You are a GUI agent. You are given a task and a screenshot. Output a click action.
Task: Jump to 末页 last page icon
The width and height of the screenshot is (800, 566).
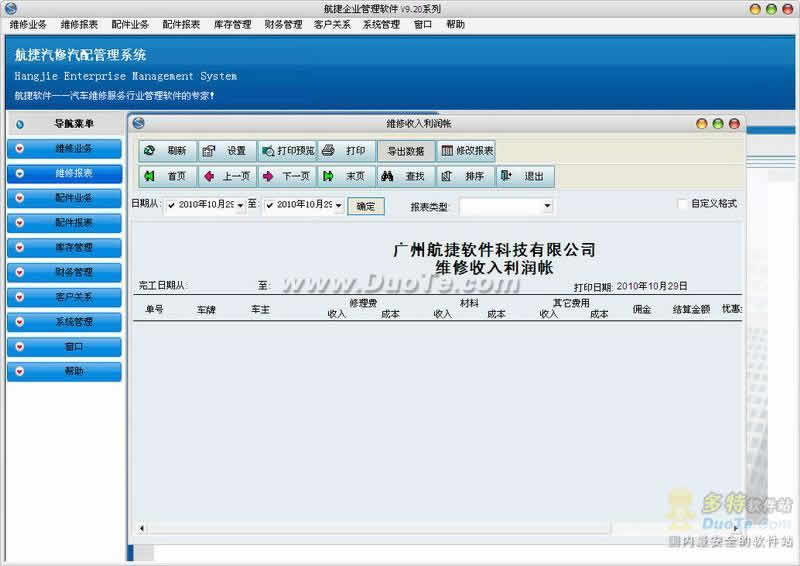[x=328, y=176]
